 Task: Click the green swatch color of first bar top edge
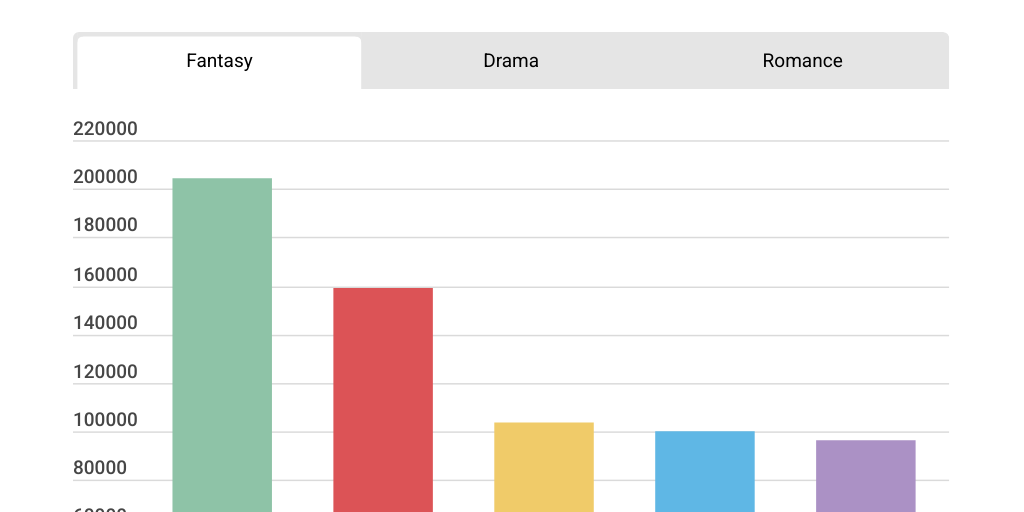[222, 181]
